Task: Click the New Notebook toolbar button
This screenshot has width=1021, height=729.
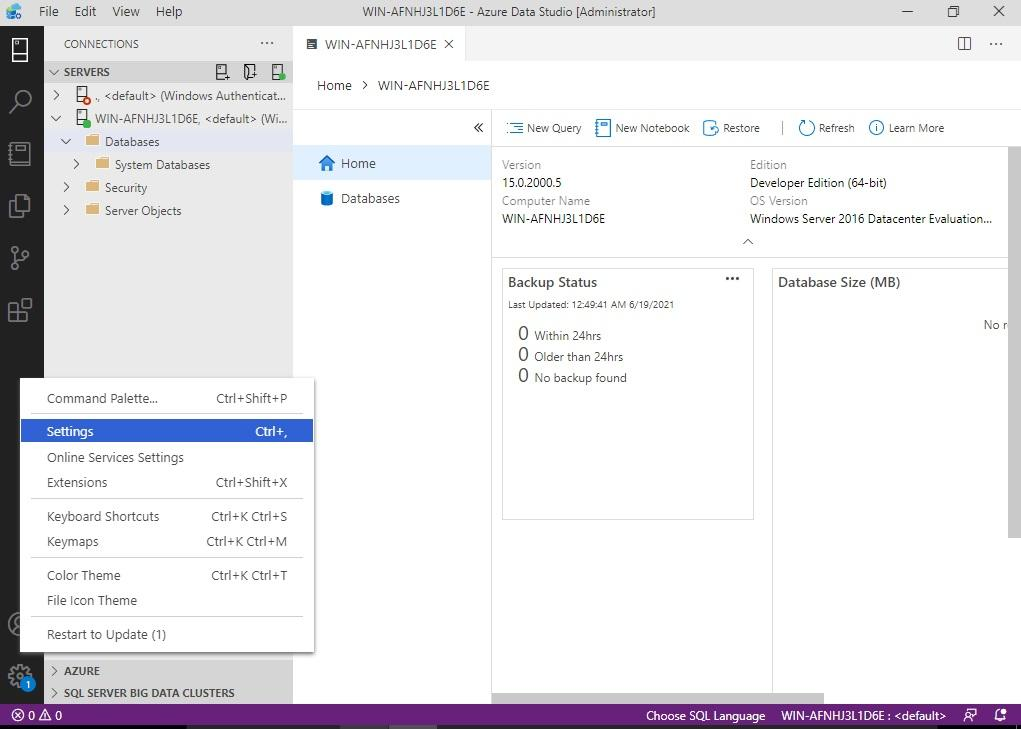Action: (x=642, y=128)
